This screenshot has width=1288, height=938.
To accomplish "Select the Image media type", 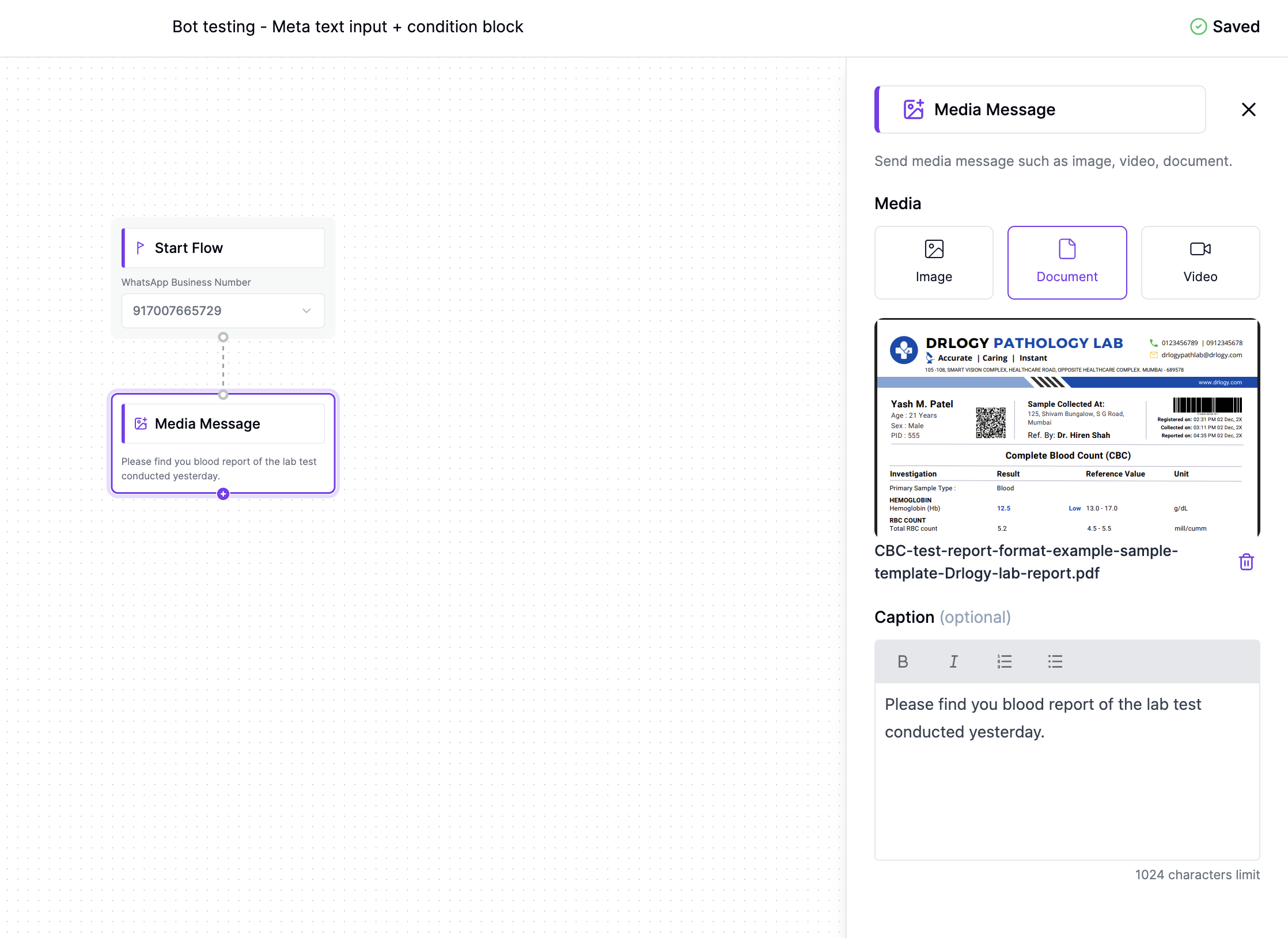I will 933,262.
